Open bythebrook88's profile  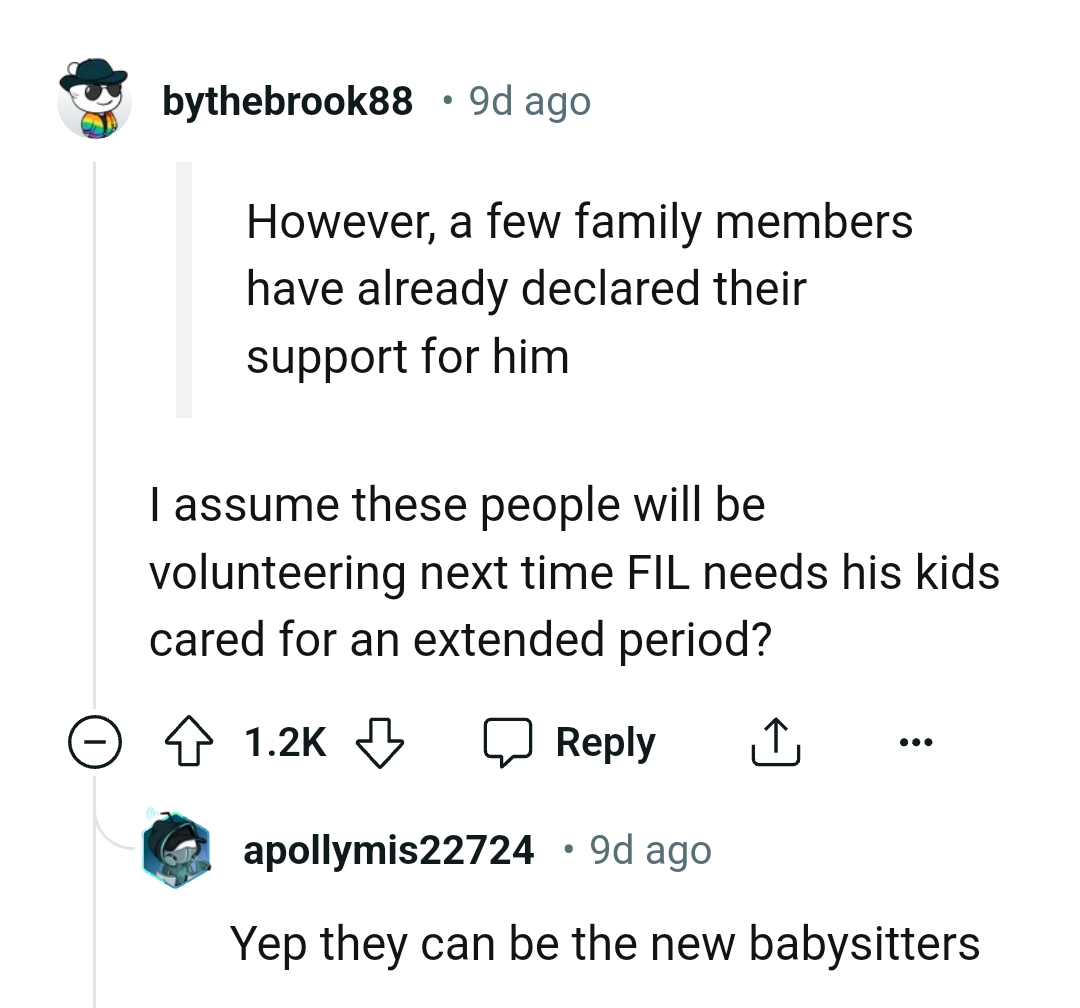pos(288,100)
